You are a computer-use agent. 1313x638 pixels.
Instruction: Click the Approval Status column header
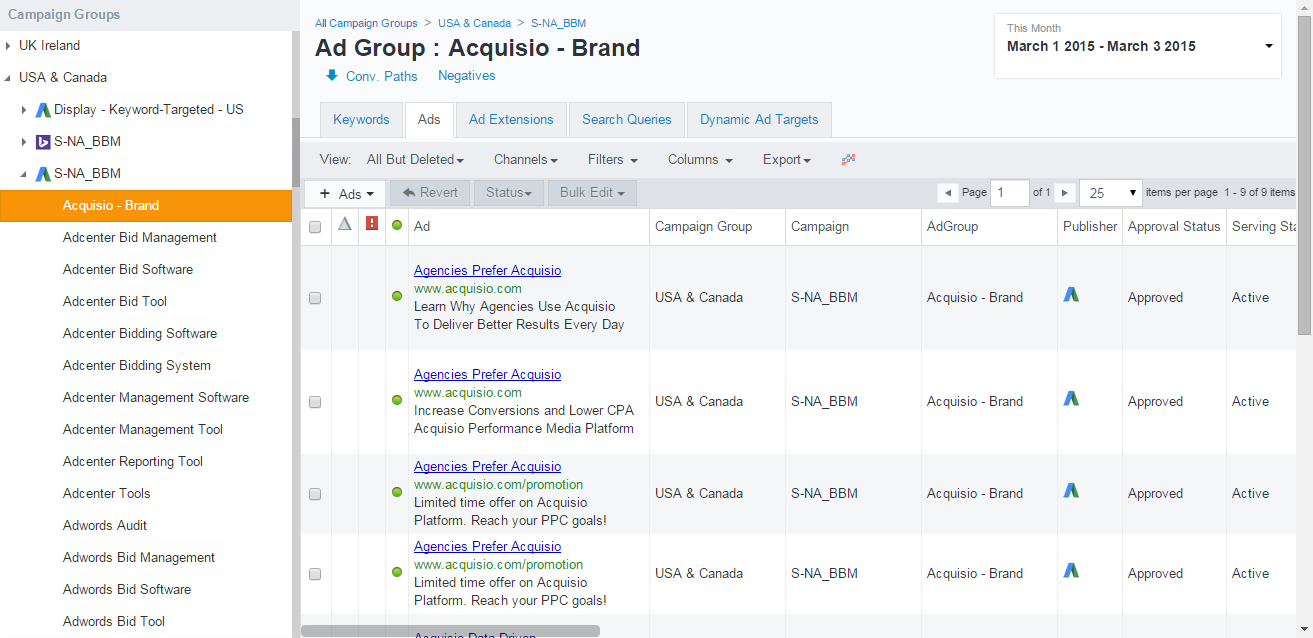(x=1174, y=227)
